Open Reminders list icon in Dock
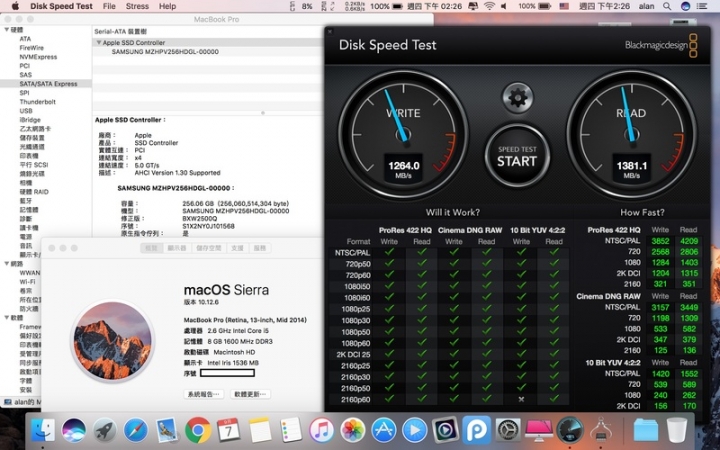720x450 pixels. 291,430
